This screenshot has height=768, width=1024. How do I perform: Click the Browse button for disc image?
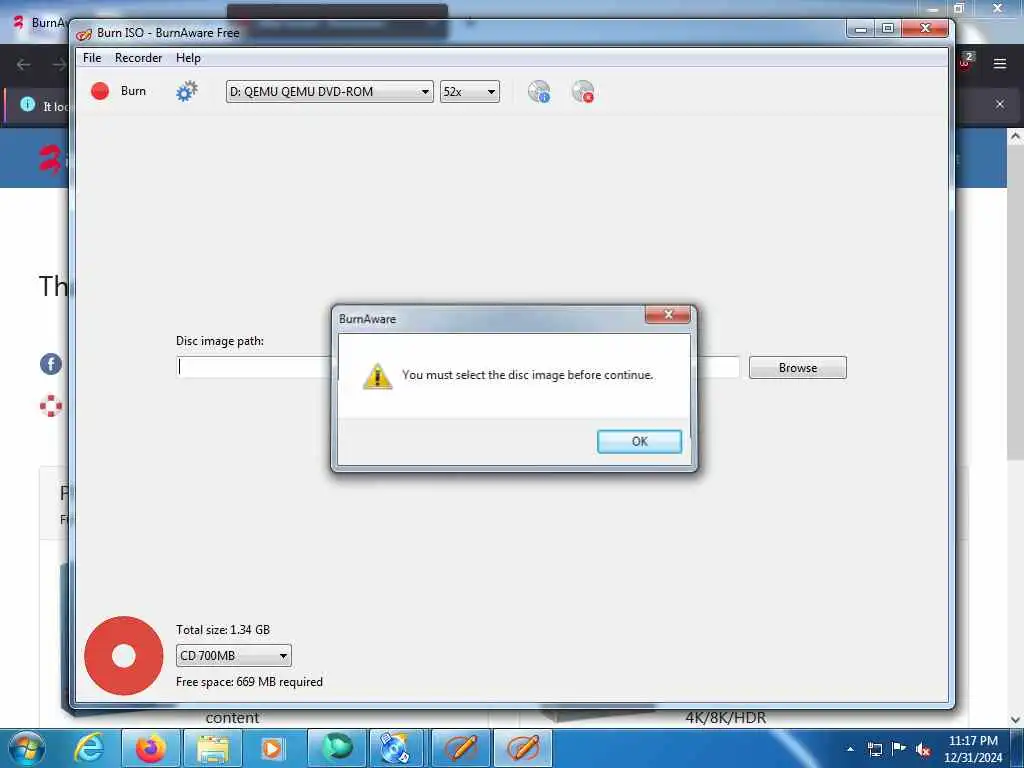coord(797,368)
